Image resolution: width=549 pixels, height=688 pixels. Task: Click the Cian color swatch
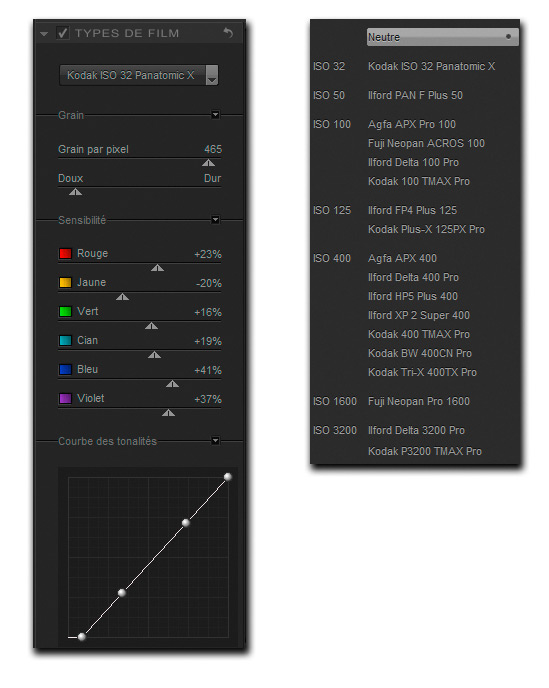tap(65, 340)
